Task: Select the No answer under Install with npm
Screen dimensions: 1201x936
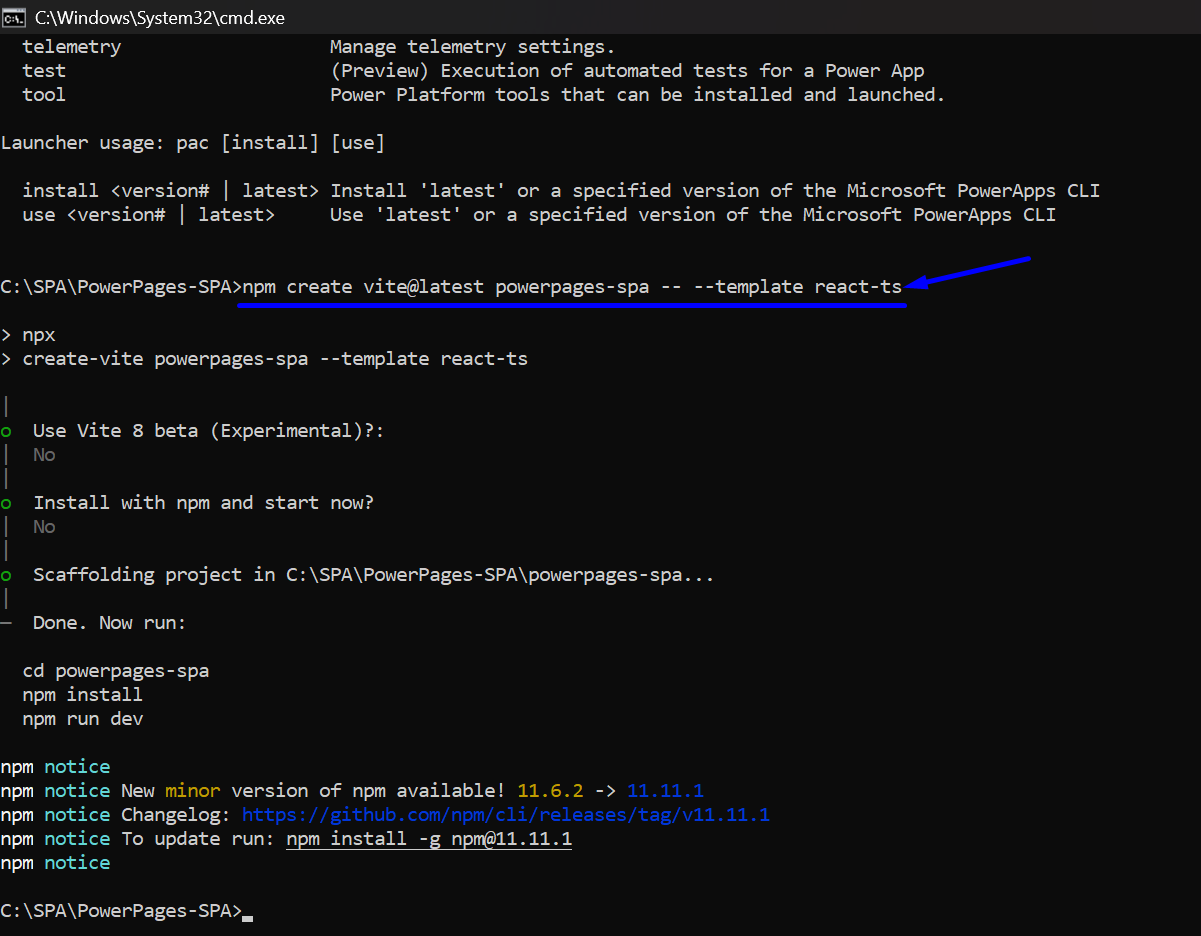Action: point(44,527)
